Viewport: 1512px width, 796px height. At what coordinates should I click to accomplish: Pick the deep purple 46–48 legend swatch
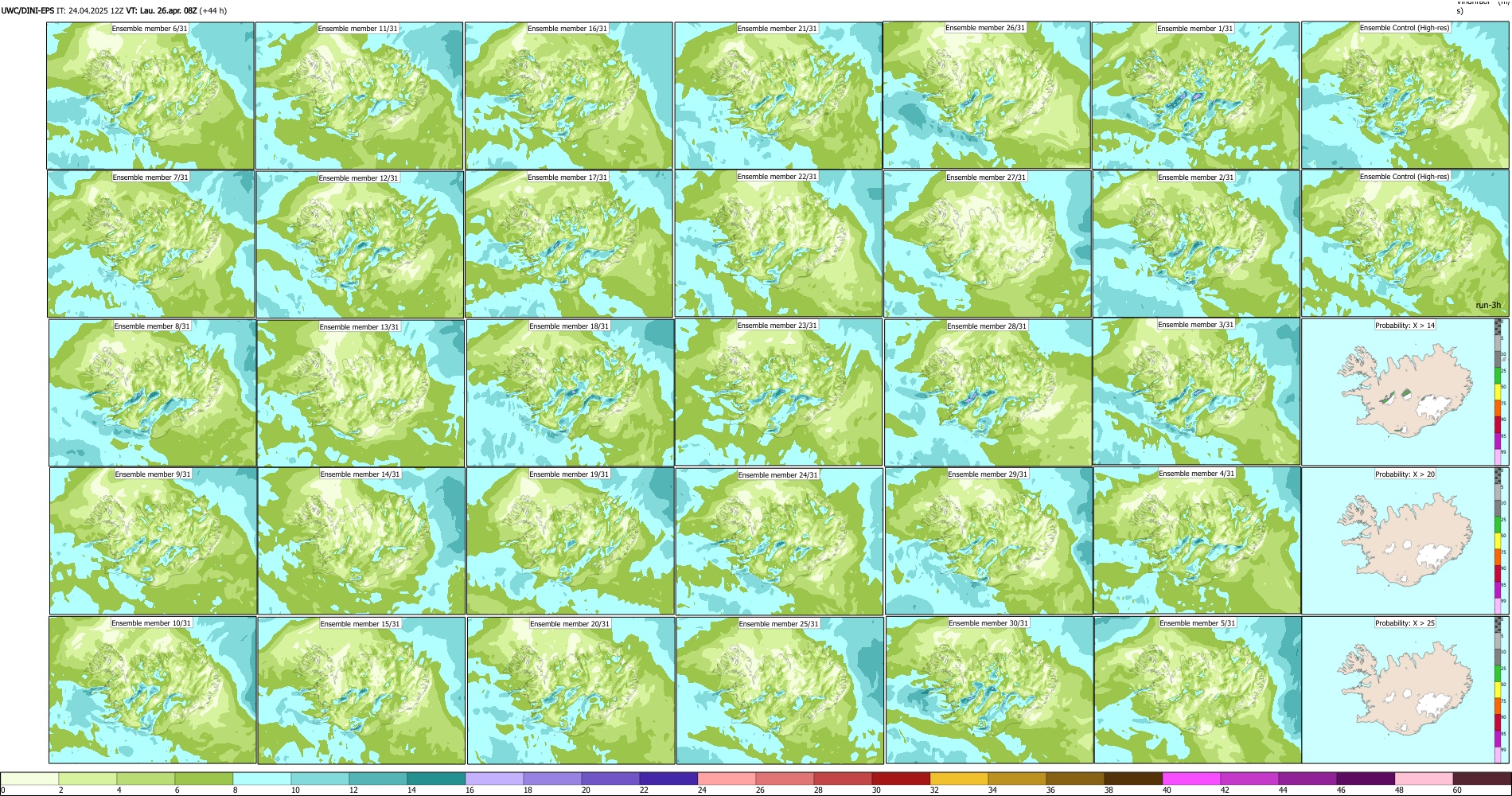click(1366, 778)
